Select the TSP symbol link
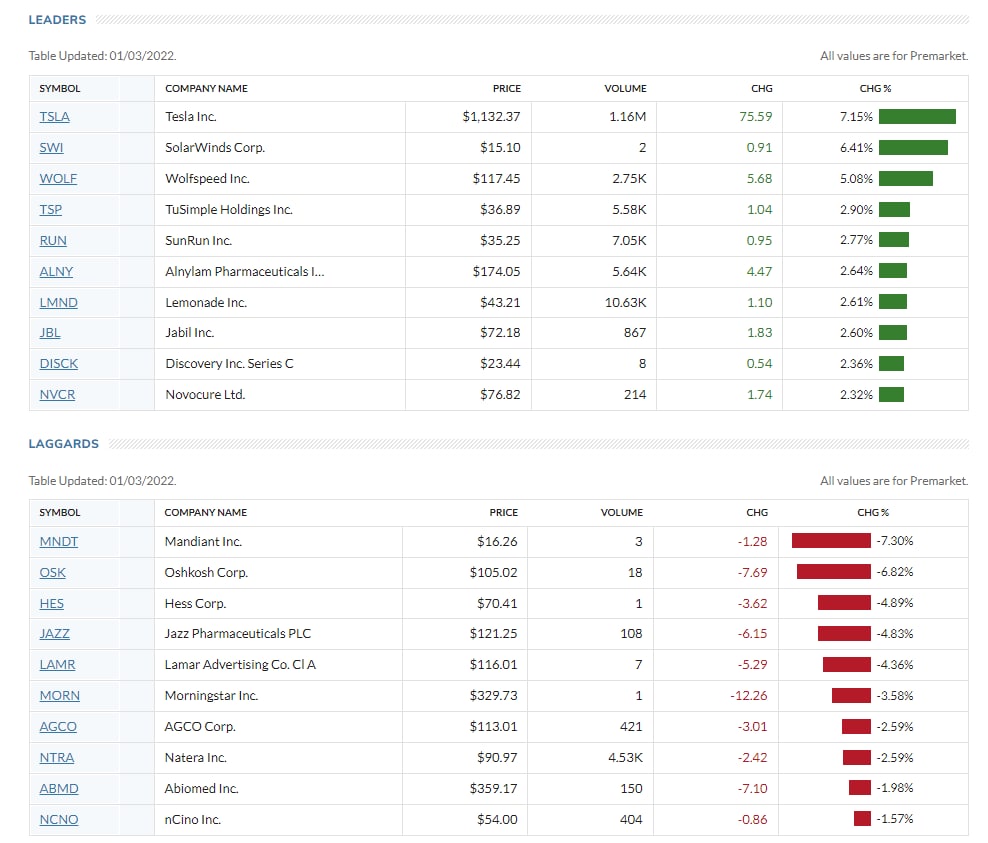The height and width of the screenshot is (843, 988). tap(51, 210)
